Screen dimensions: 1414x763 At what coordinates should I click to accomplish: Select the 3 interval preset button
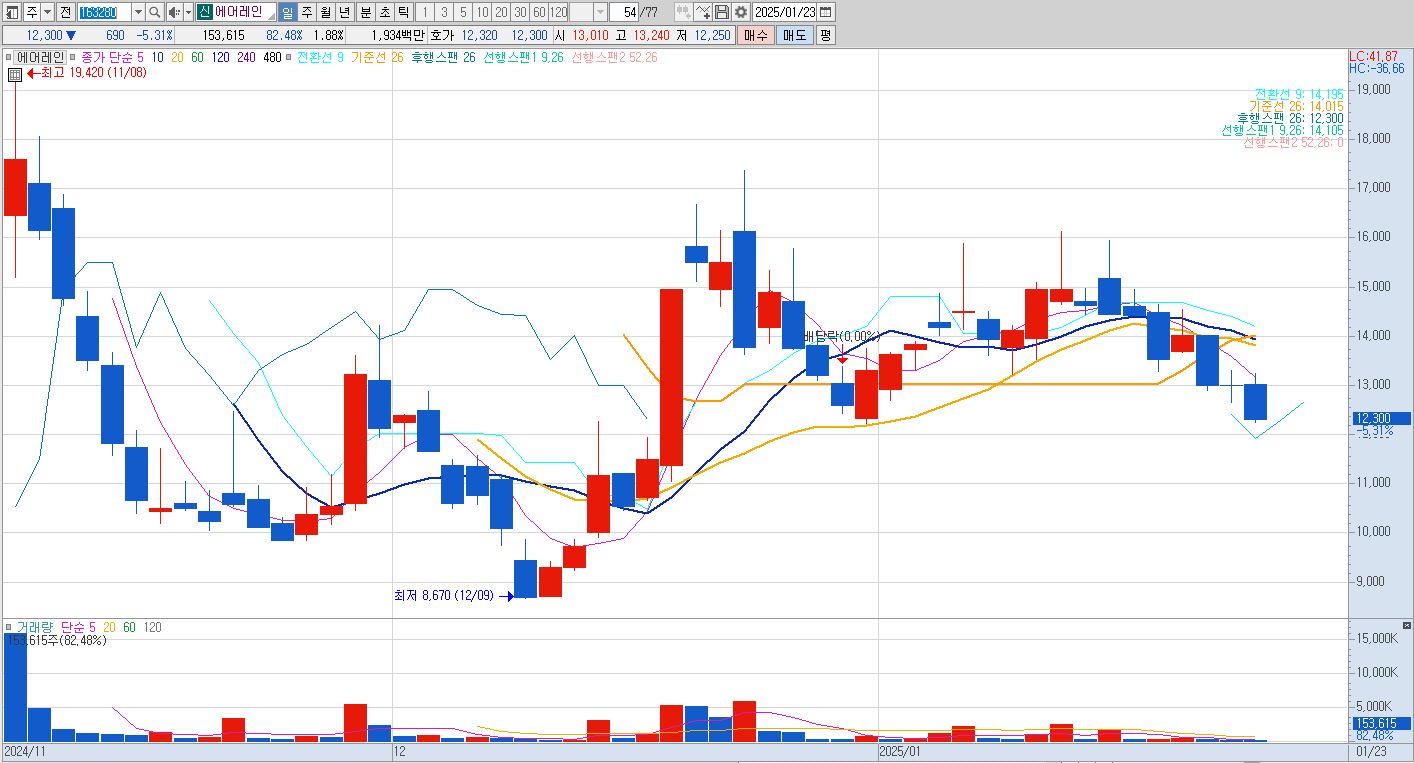click(x=444, y=12)
